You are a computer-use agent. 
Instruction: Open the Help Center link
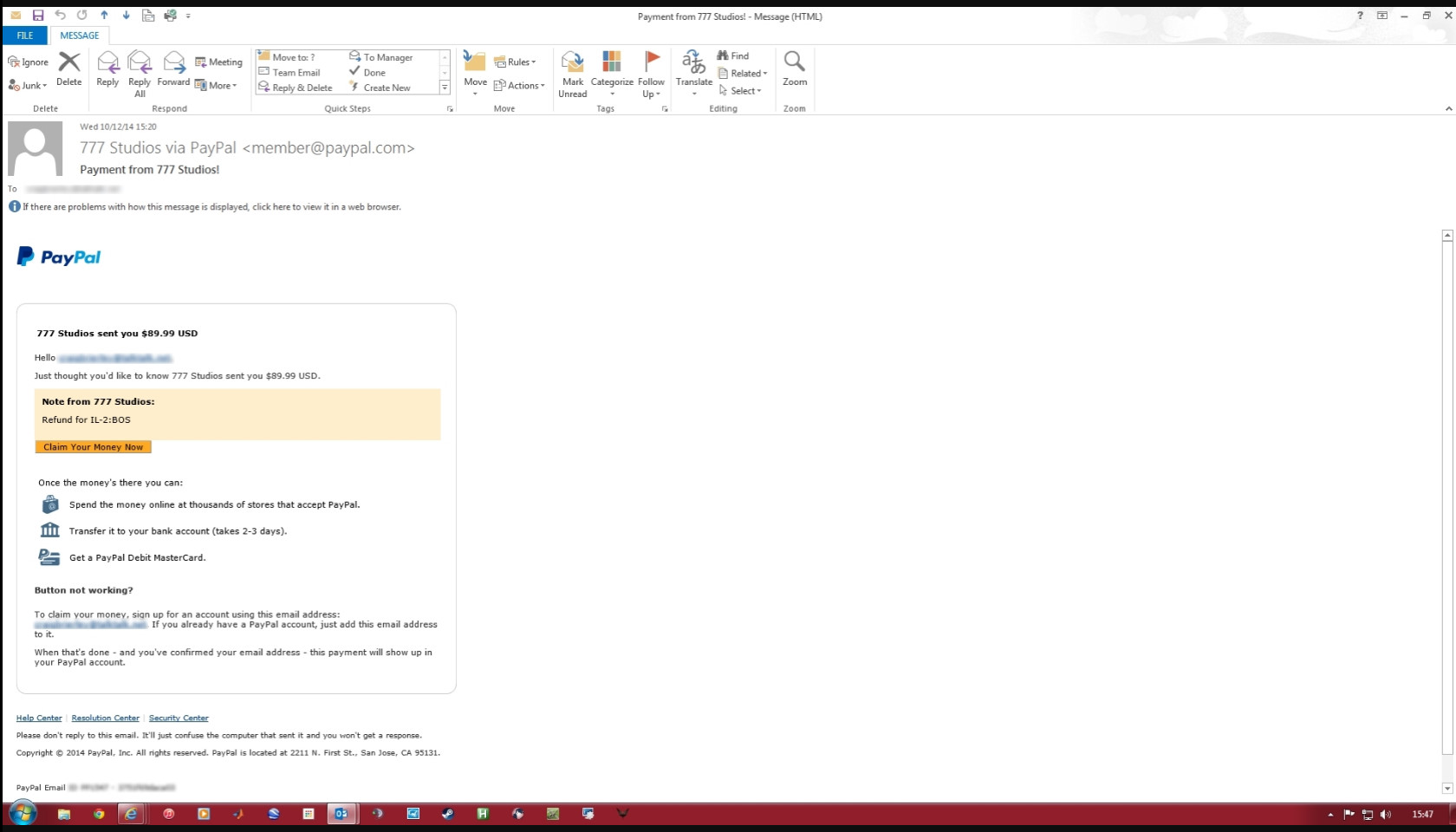tap(39, 718)
